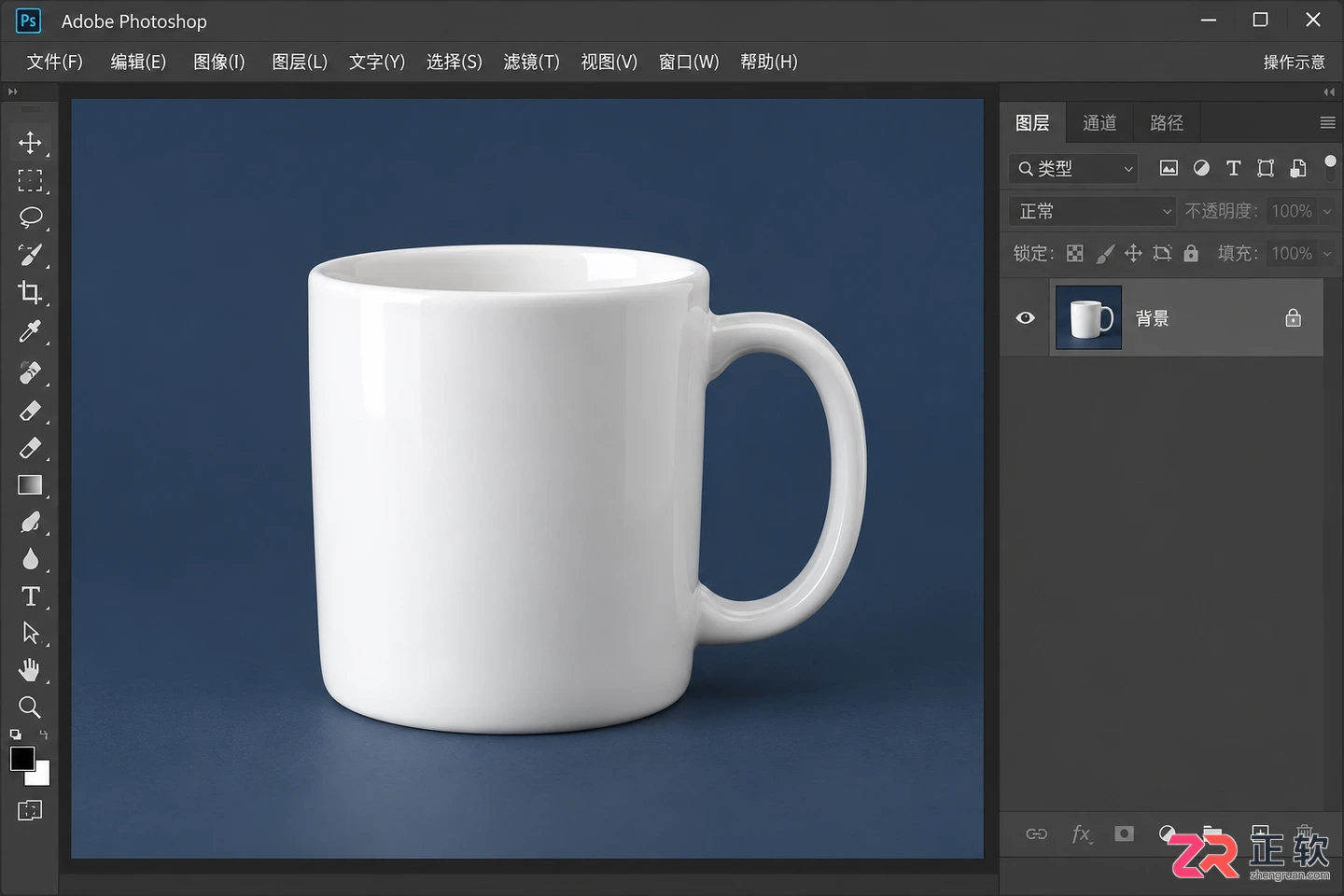This screenshot has width=1344, height=896.
Task: Expand the 填充 fill slider arrow
Action: (x=1326, y=254)
